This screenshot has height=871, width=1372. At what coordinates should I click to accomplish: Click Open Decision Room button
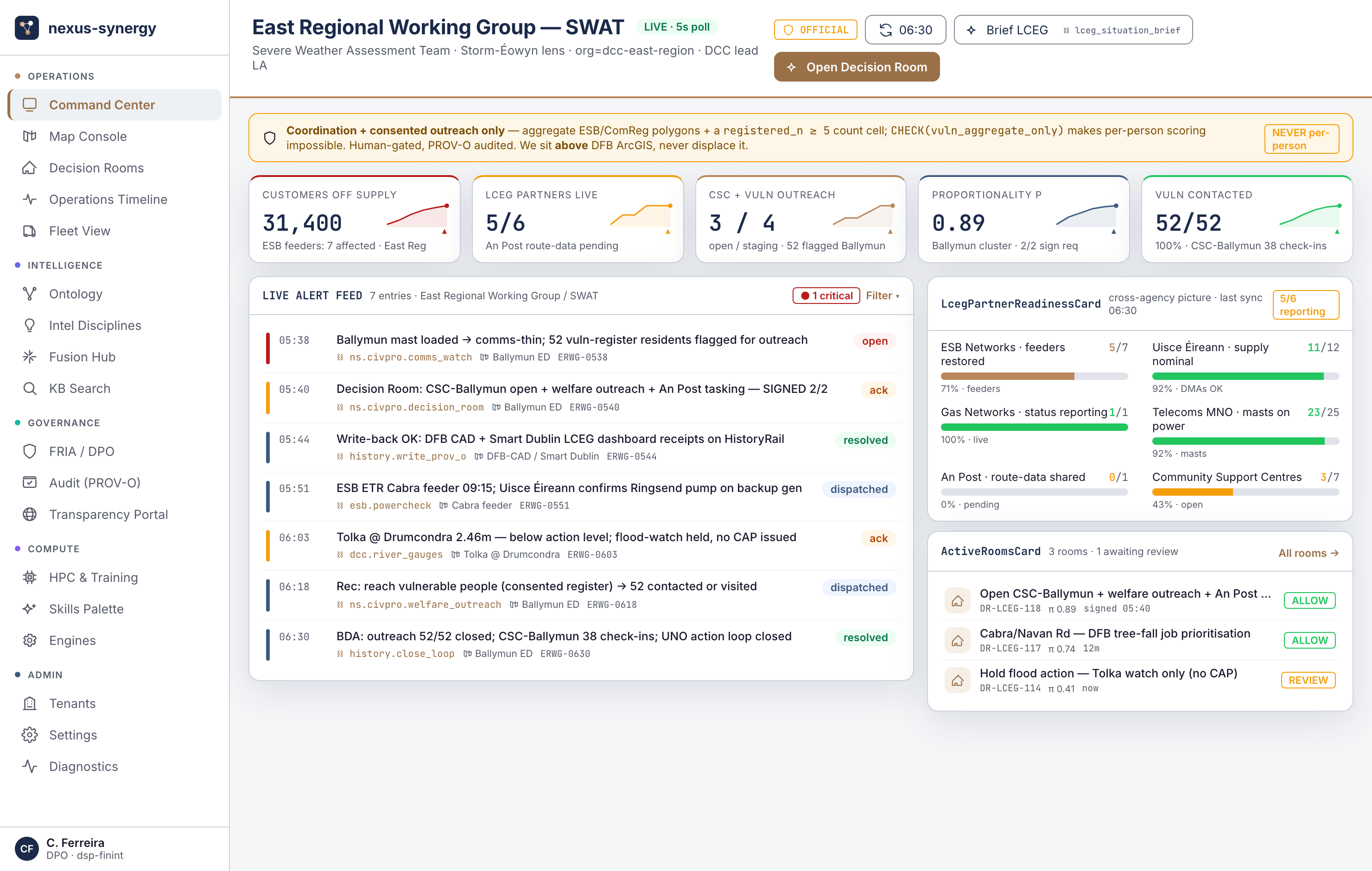(x=857, y=67)
